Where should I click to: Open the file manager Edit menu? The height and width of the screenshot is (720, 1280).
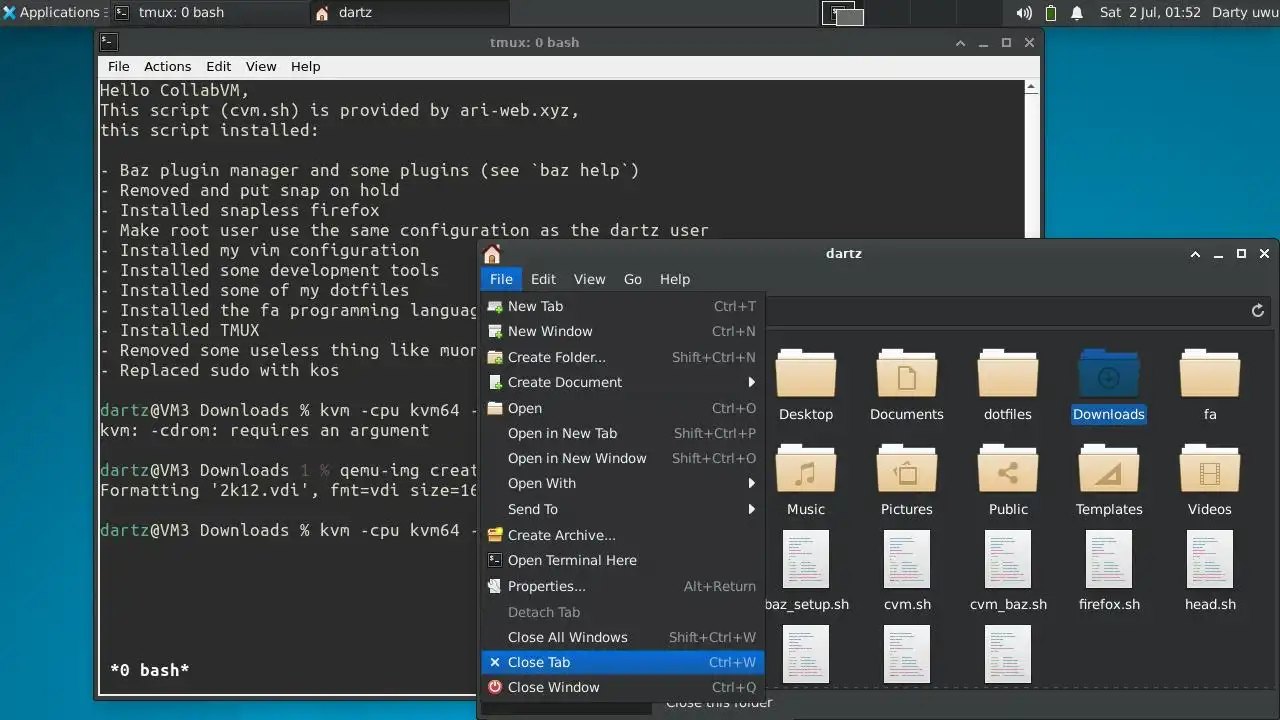click(543, 279)
